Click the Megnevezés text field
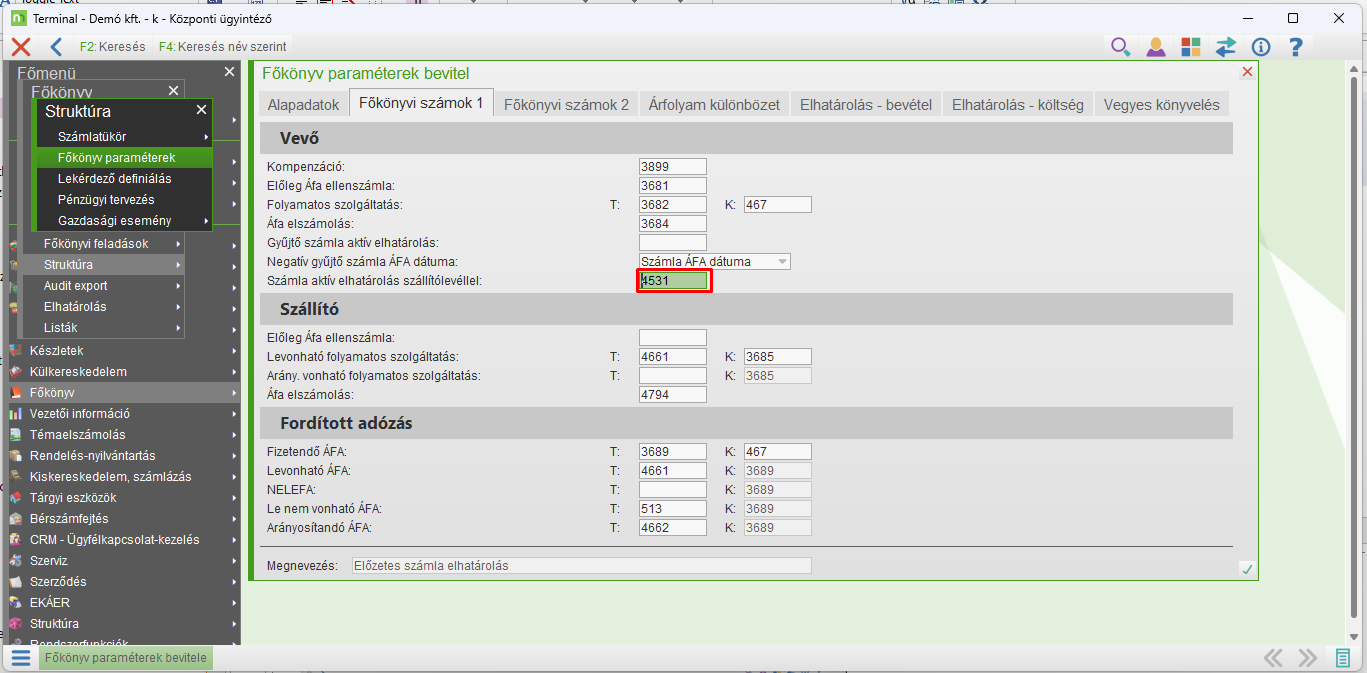Screen dimensions: 1367x673 pos(582,565)
